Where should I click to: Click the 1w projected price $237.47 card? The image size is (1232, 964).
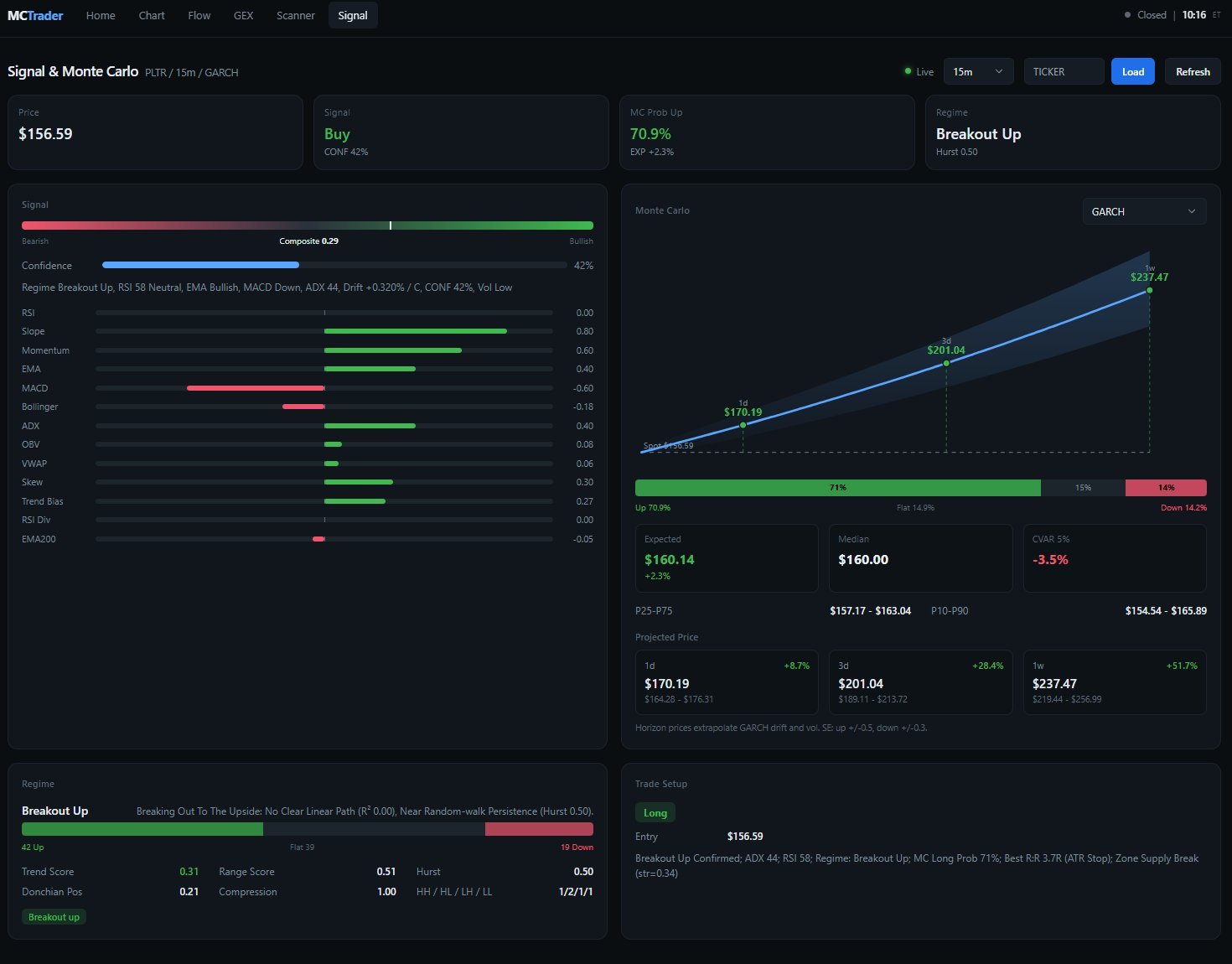click(1115, 682)
